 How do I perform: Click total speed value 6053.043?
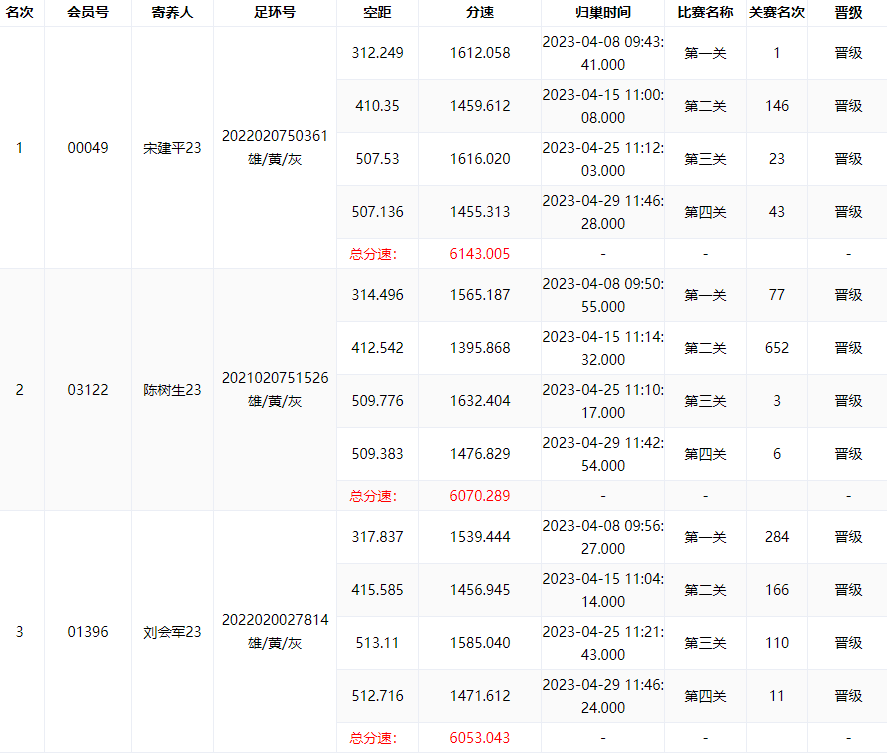(480, 738)
